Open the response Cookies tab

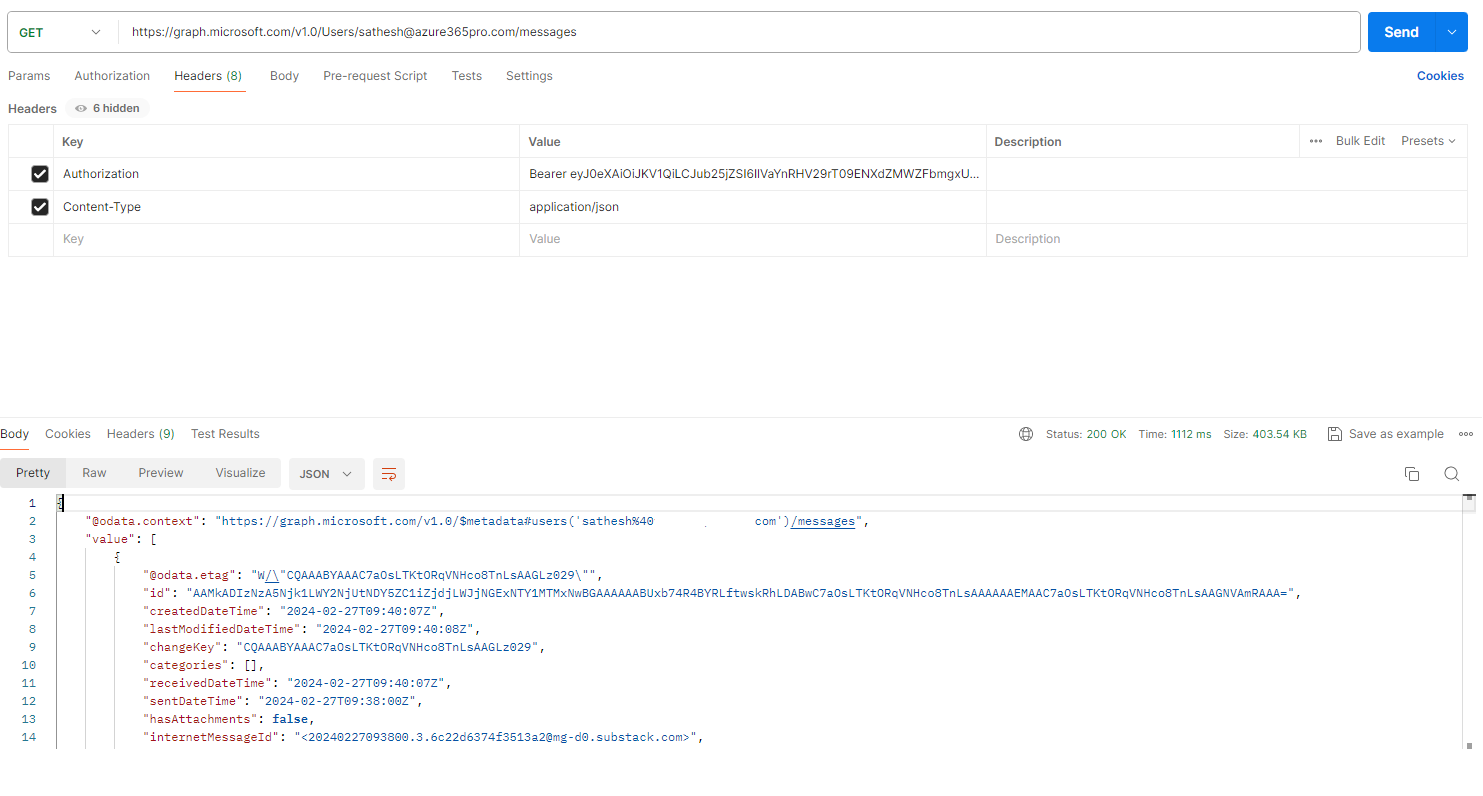(68, 434)
